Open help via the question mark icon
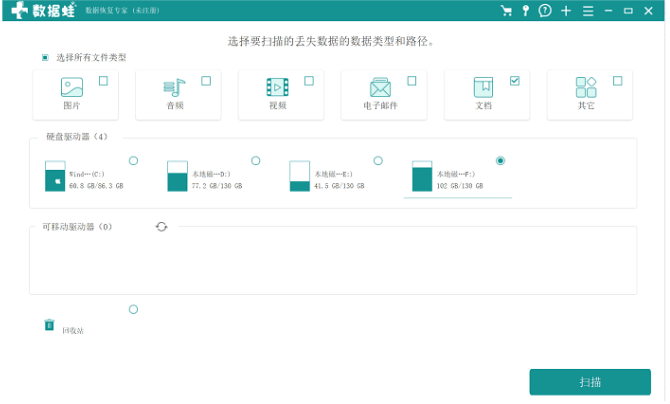Image resolution: width=670 pixels, height=404 pixels. 545,11
